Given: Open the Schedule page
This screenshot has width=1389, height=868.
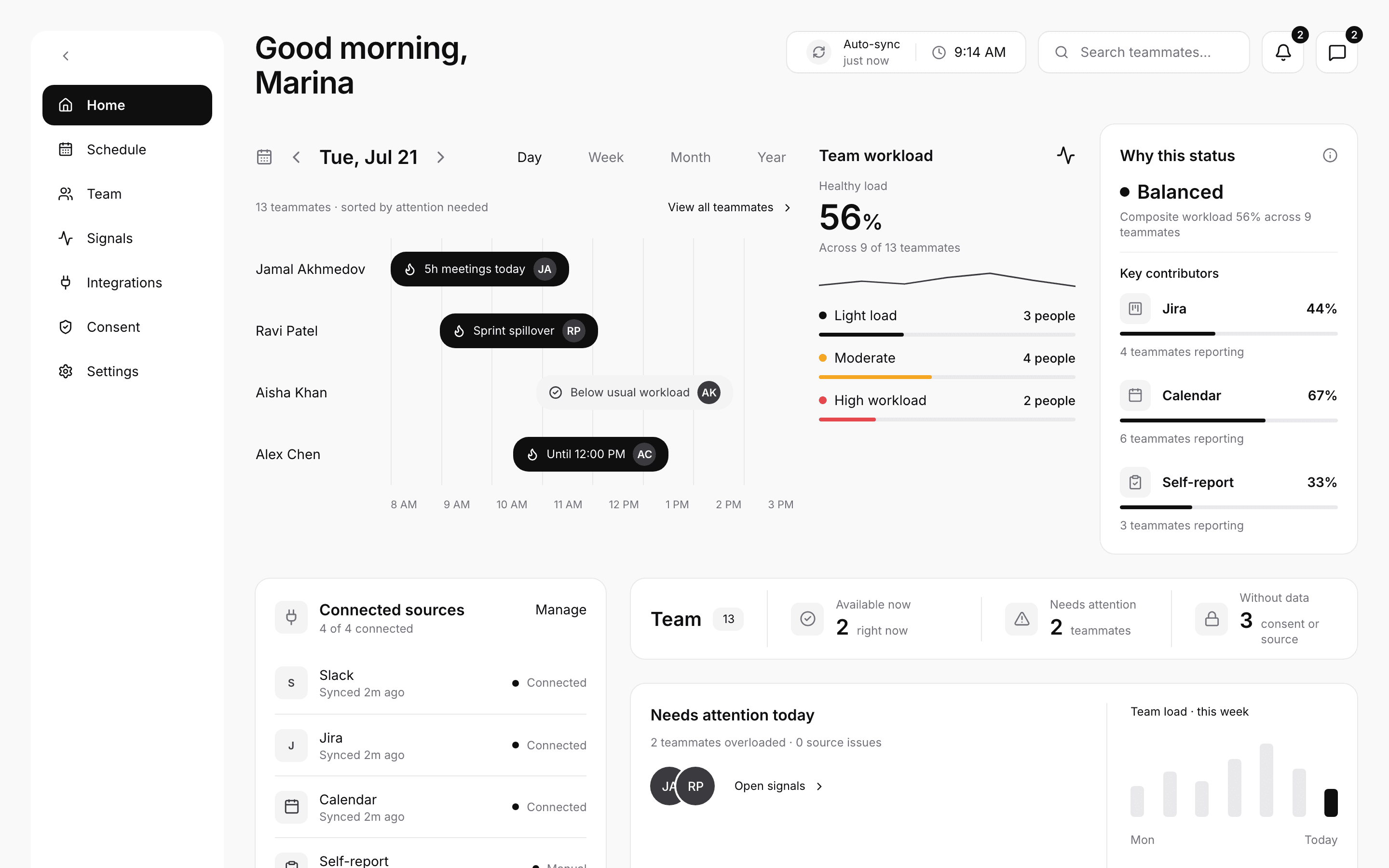Looking at the screenshot, I should pyautogui.click(x=127, y=149).
